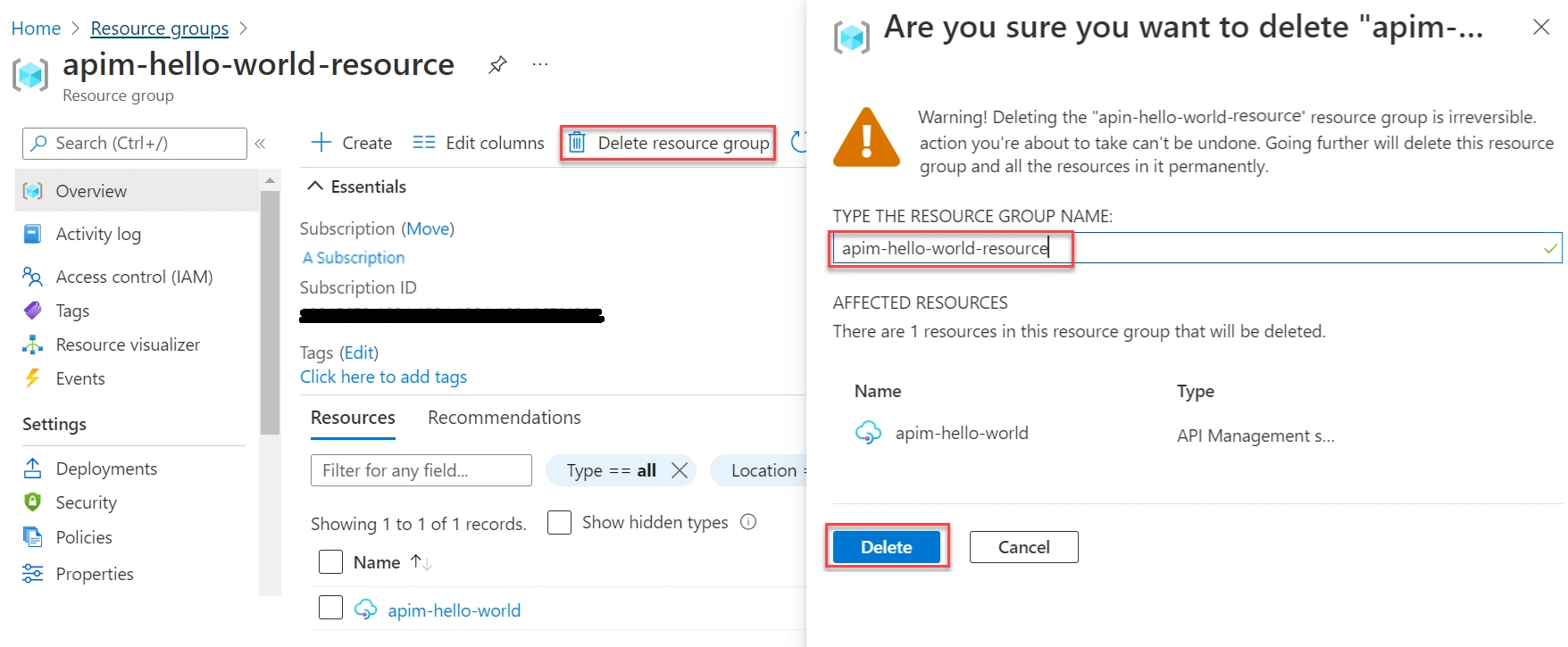Click the plus icon beside Create

coord(321,142)
